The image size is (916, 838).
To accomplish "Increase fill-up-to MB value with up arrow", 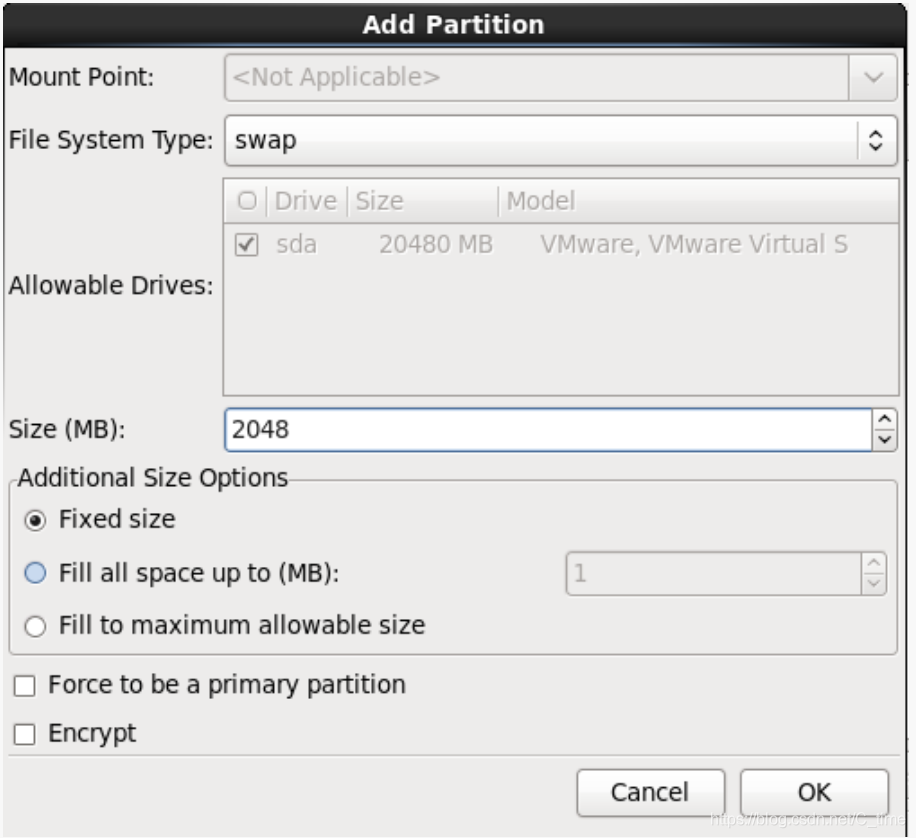I will [874, 563].
